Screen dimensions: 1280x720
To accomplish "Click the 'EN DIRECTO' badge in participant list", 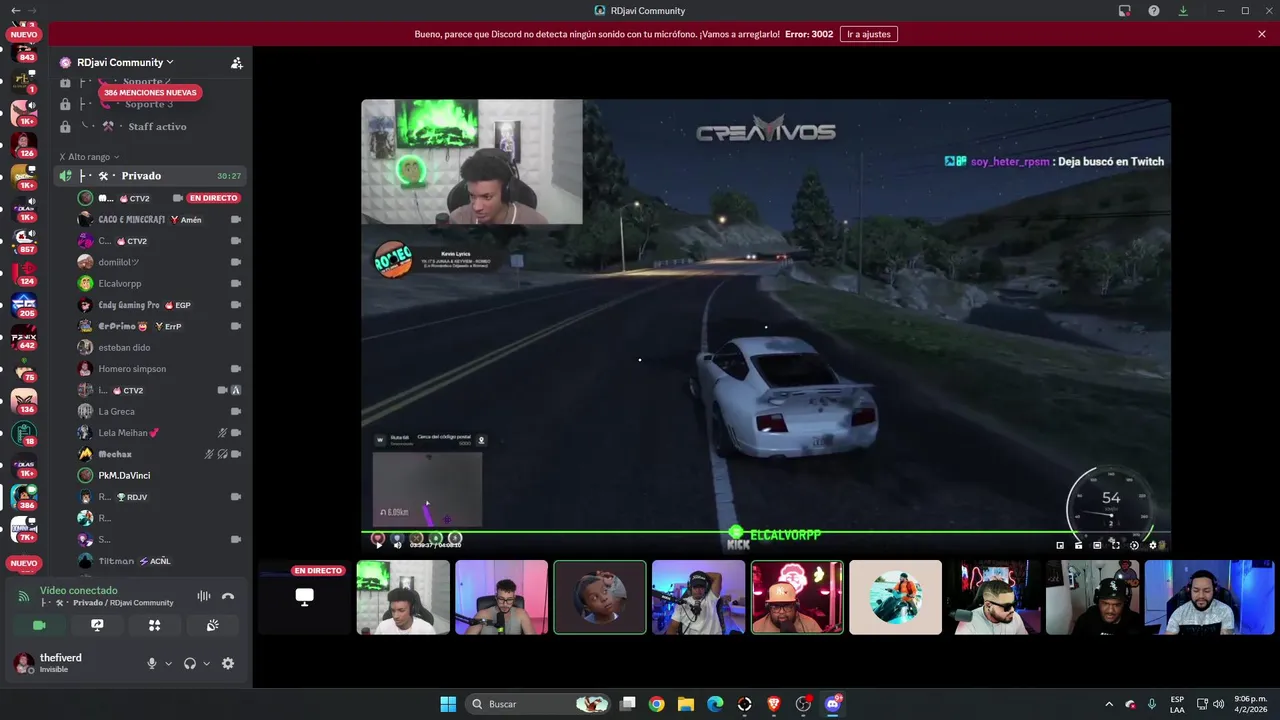I will click(213, 198).
